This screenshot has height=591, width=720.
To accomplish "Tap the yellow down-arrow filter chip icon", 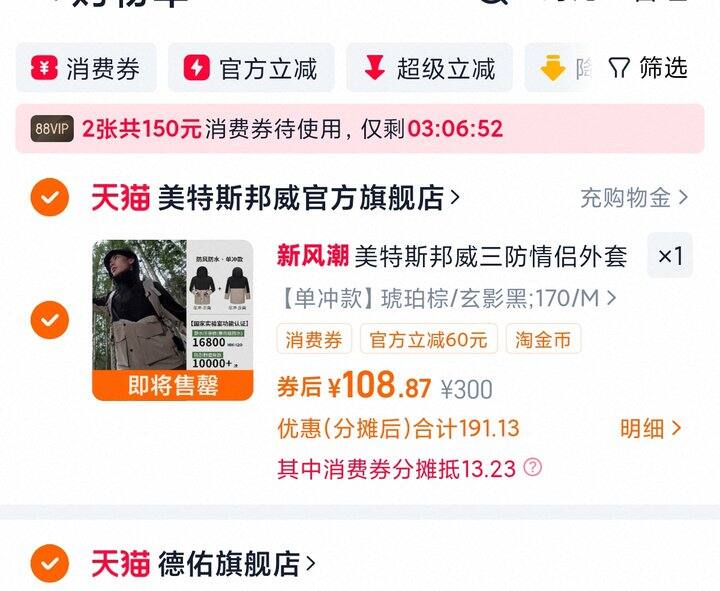I will 552,68.
